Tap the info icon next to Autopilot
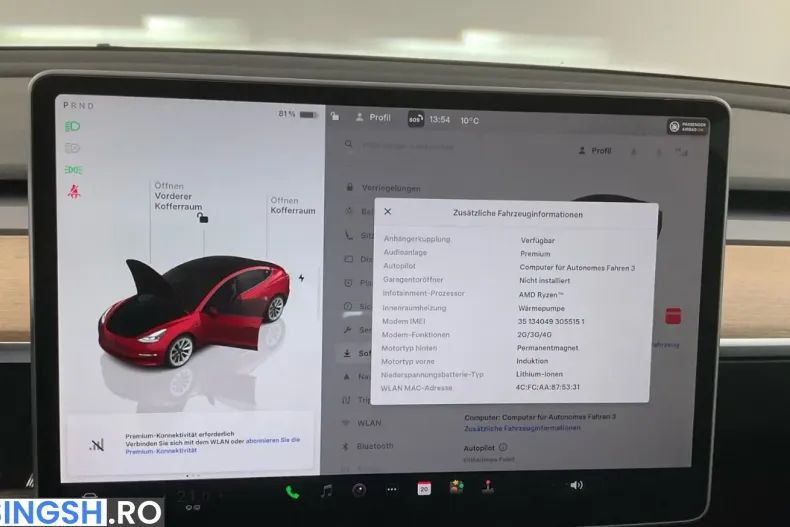790x527 pixels. [503, 447]
